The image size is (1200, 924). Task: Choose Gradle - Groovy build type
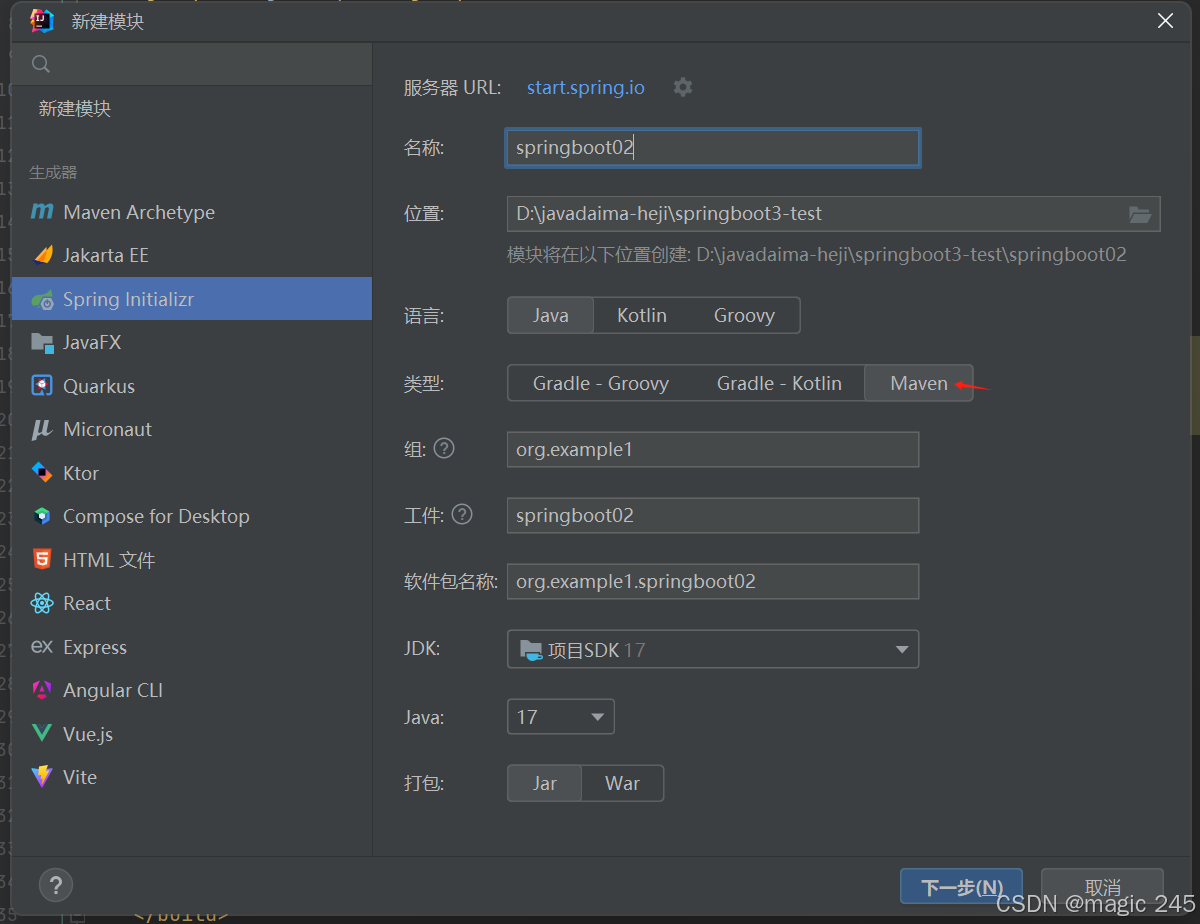pyautogui.click(x=601, y=383)
